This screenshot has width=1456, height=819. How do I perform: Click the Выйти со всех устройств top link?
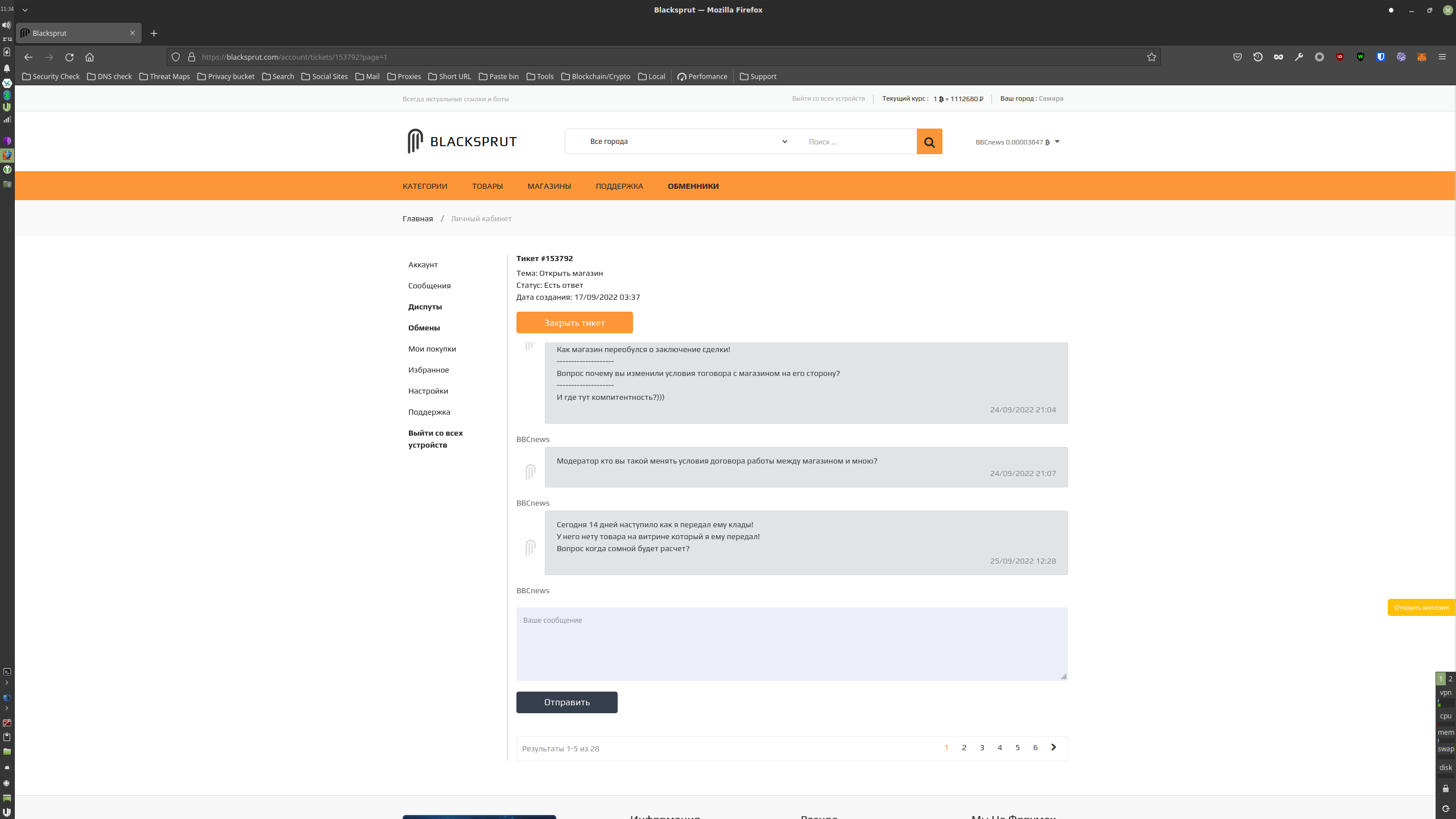pos(828,98)
